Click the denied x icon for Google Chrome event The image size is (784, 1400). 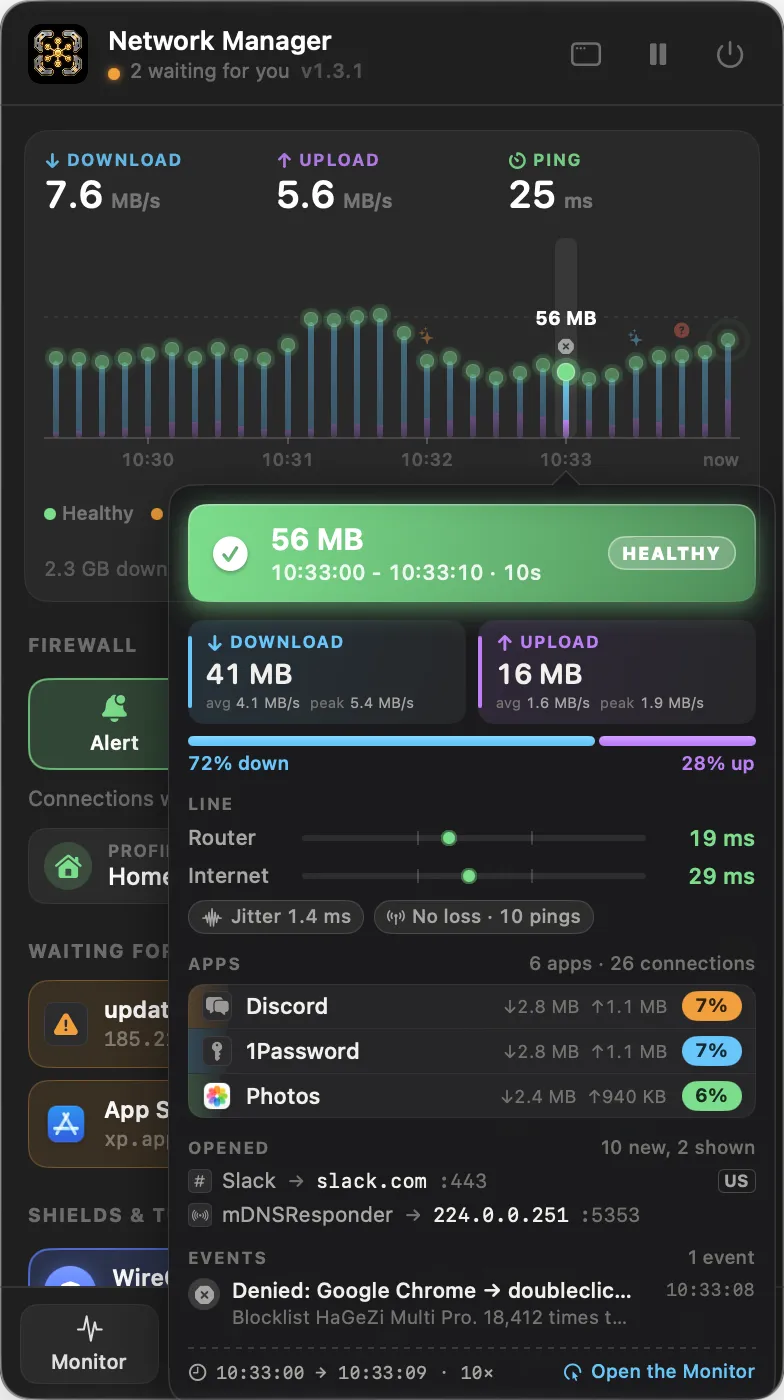point(204,1295)
